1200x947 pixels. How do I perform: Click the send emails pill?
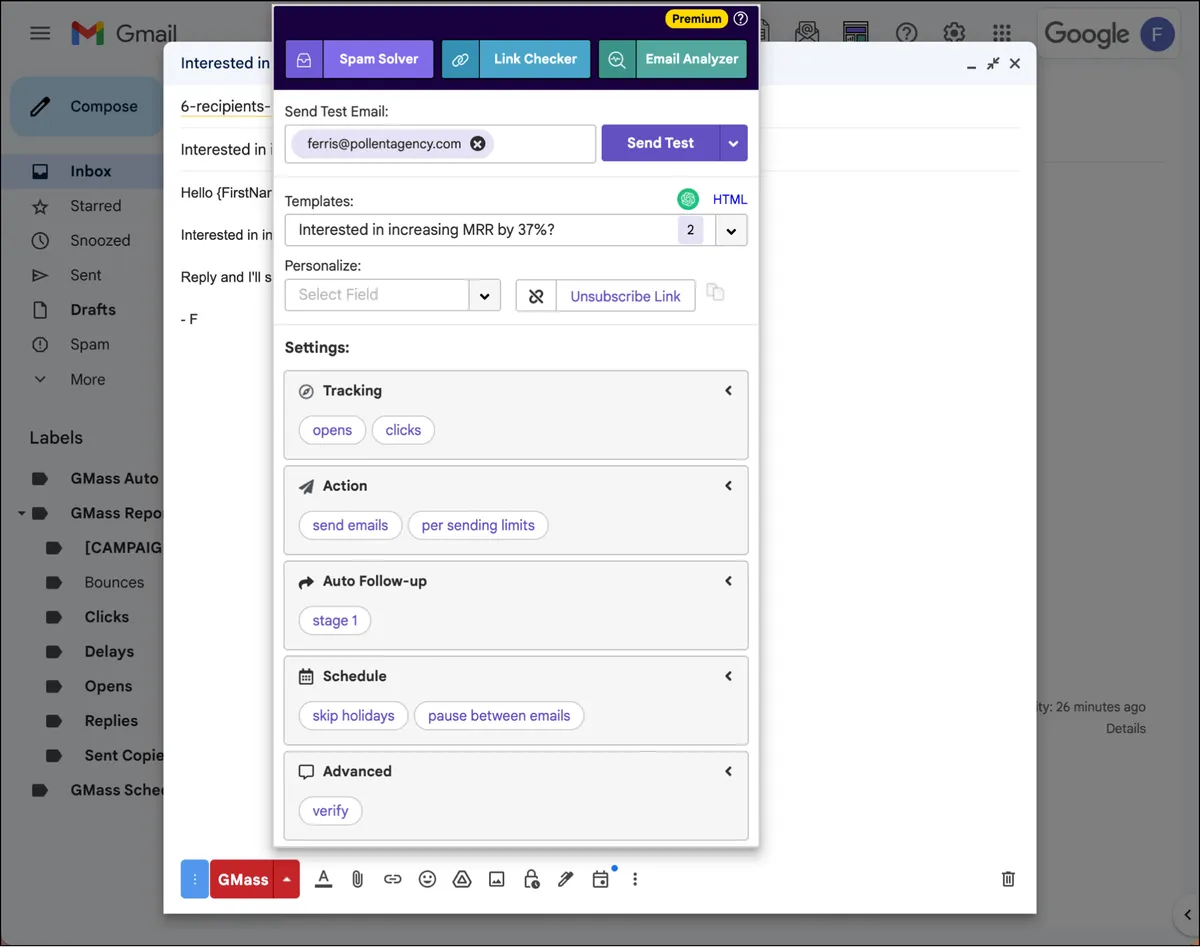coord(350,525)
